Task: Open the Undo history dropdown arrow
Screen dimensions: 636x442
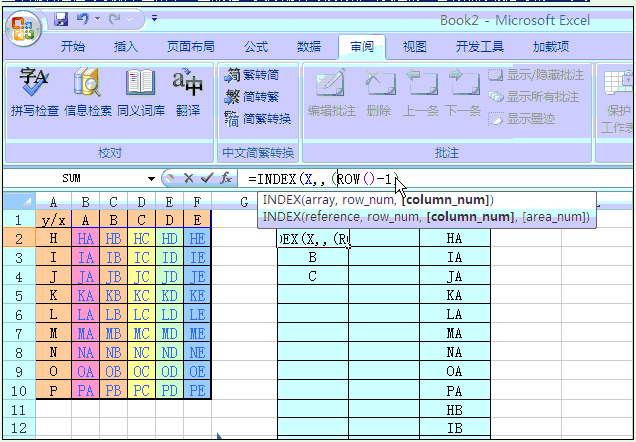Action: pos(97,19)
